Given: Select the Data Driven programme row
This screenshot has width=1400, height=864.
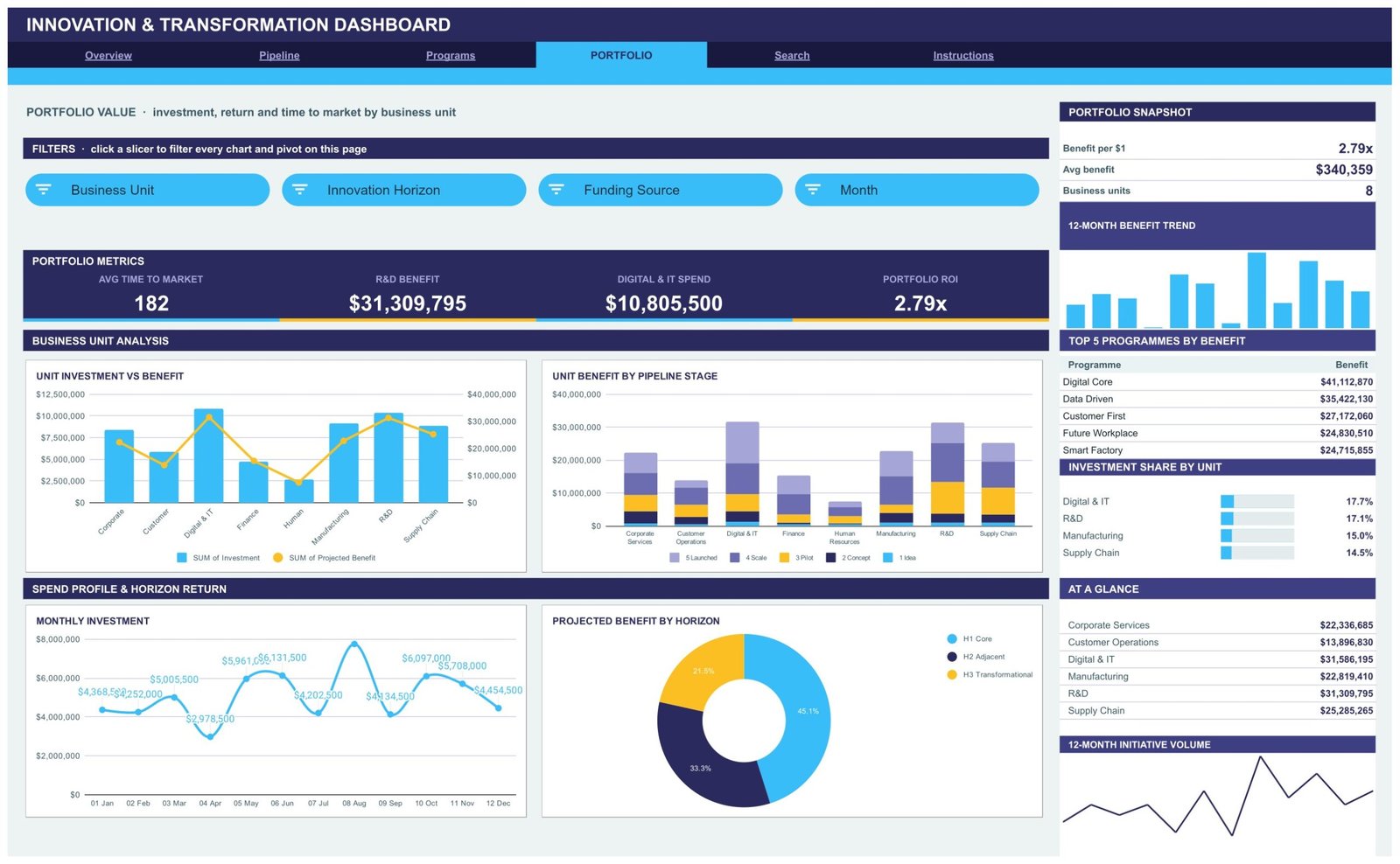Looking at the screenshot, I should pyautogui.click(x=1217, y=399).
